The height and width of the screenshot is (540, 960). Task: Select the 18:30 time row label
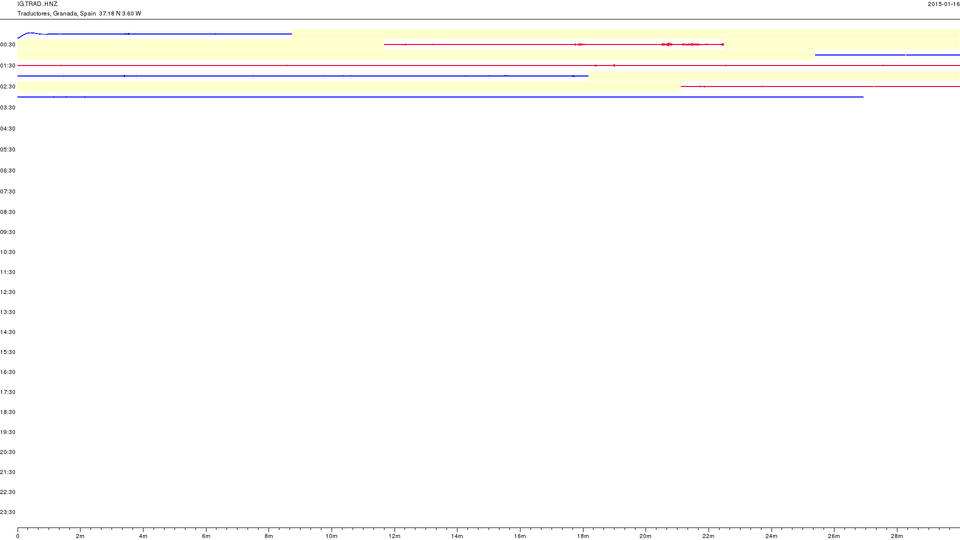pyautogui.click(x=7, y=412)
